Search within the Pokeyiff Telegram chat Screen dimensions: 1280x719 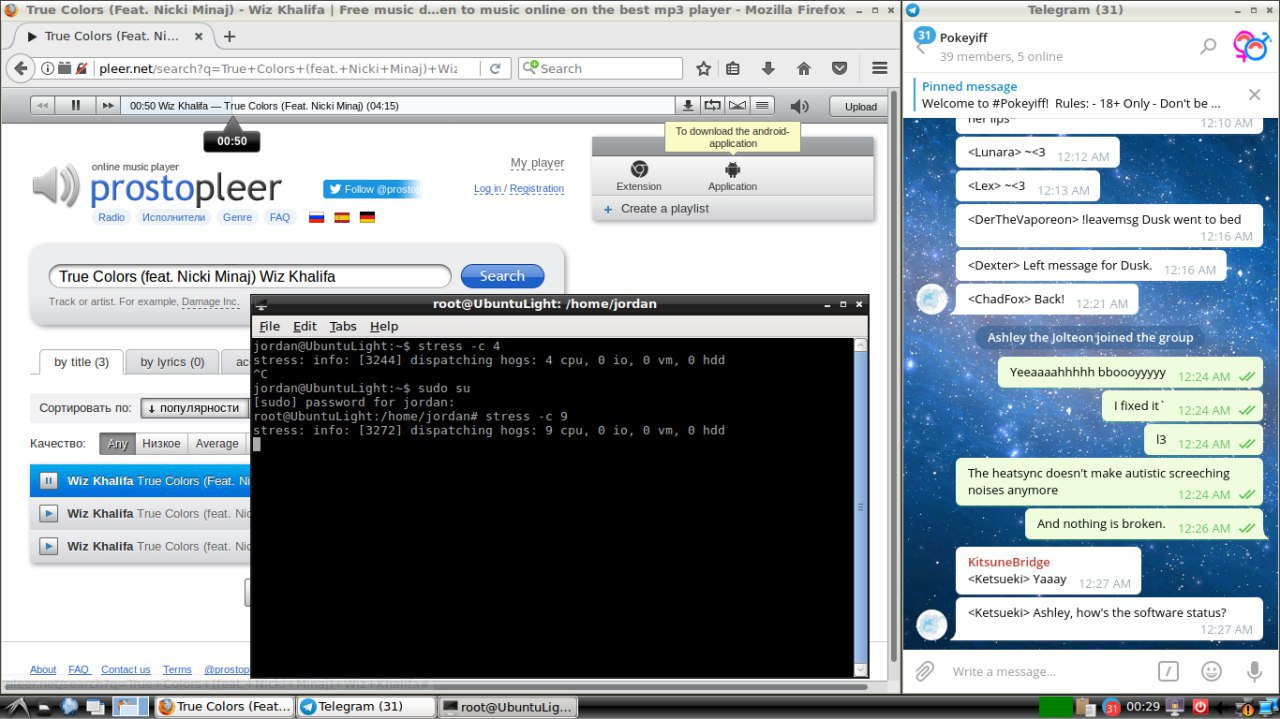pos(1208,46)
